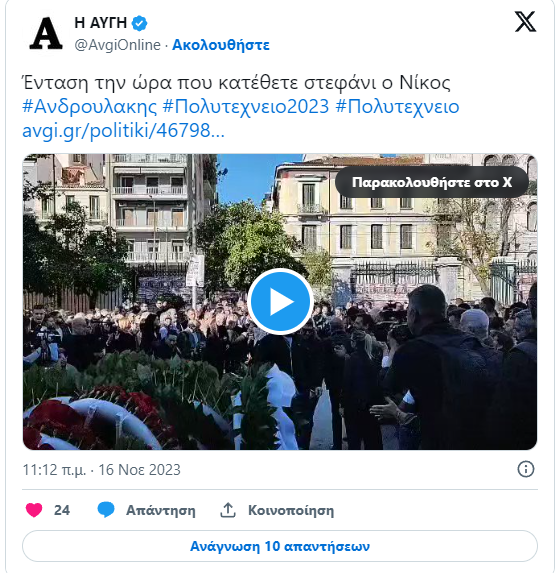Follow the account via Ακολουθήστε

click(x=221, y=45)
